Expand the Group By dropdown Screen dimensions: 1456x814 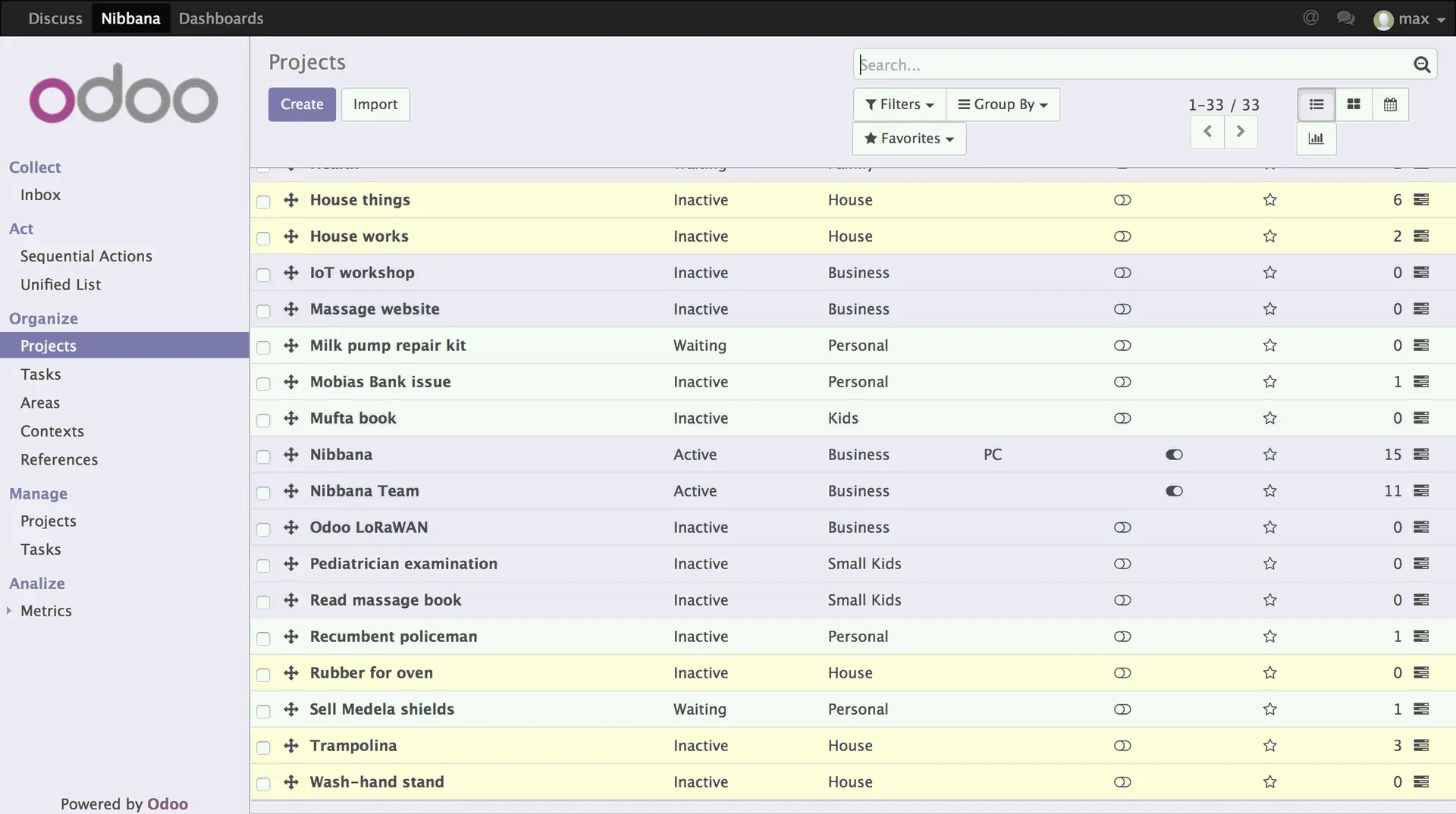[1003, 105]
